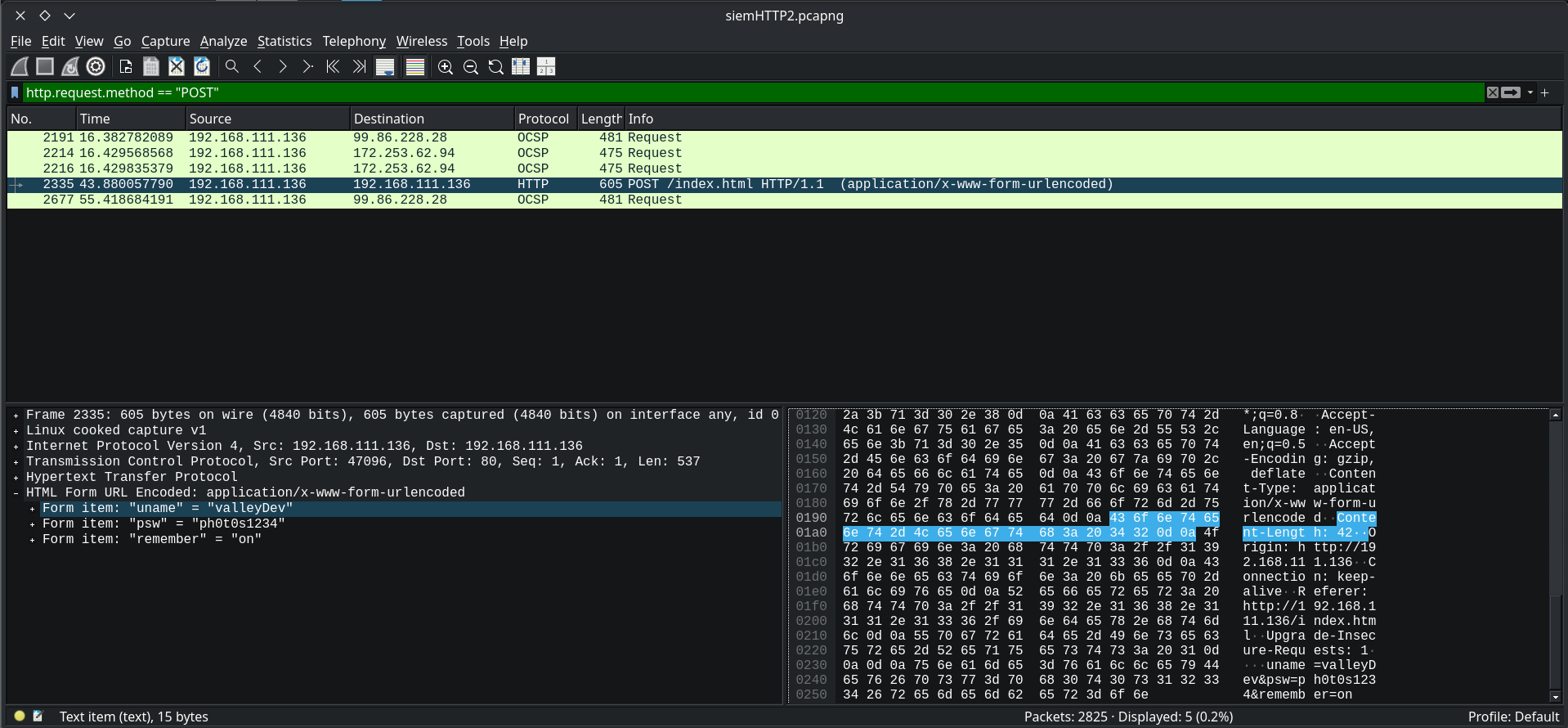Open the Telephony menu

354,41
